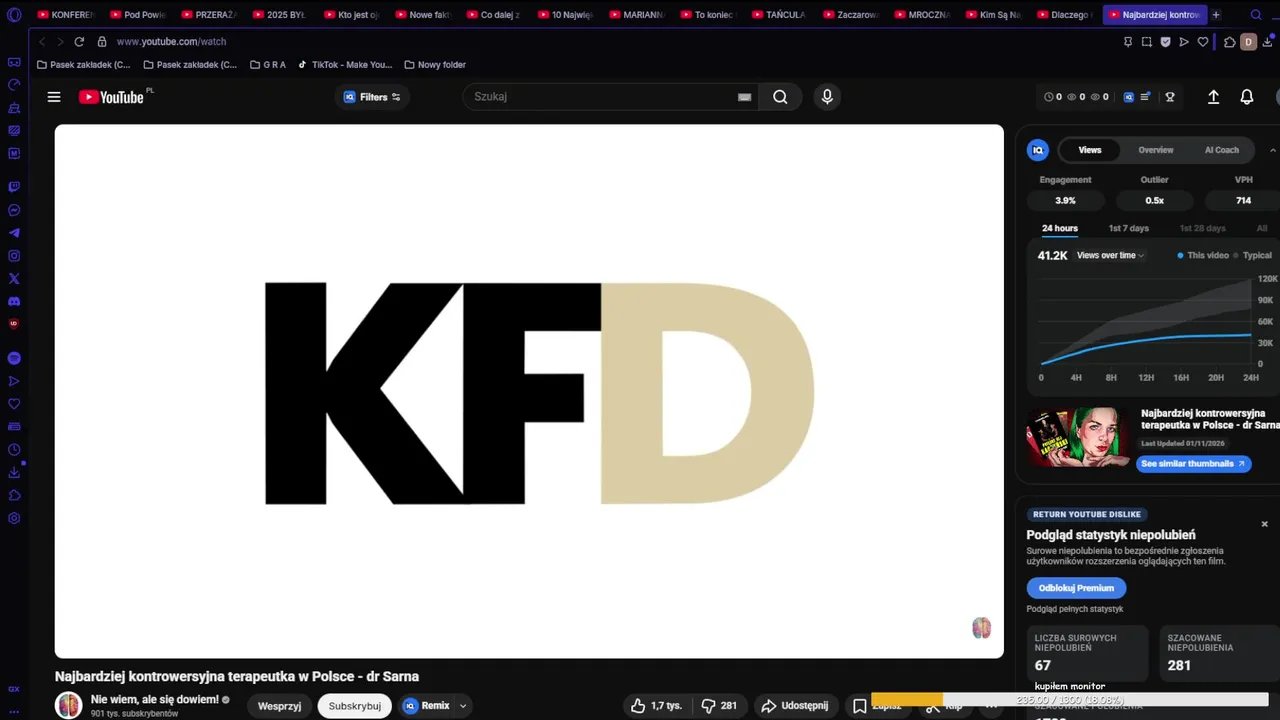This screenshot has height=720, width=1280.
Task: Like the video (1,7 tys.)
Action: tap(656, 705)
